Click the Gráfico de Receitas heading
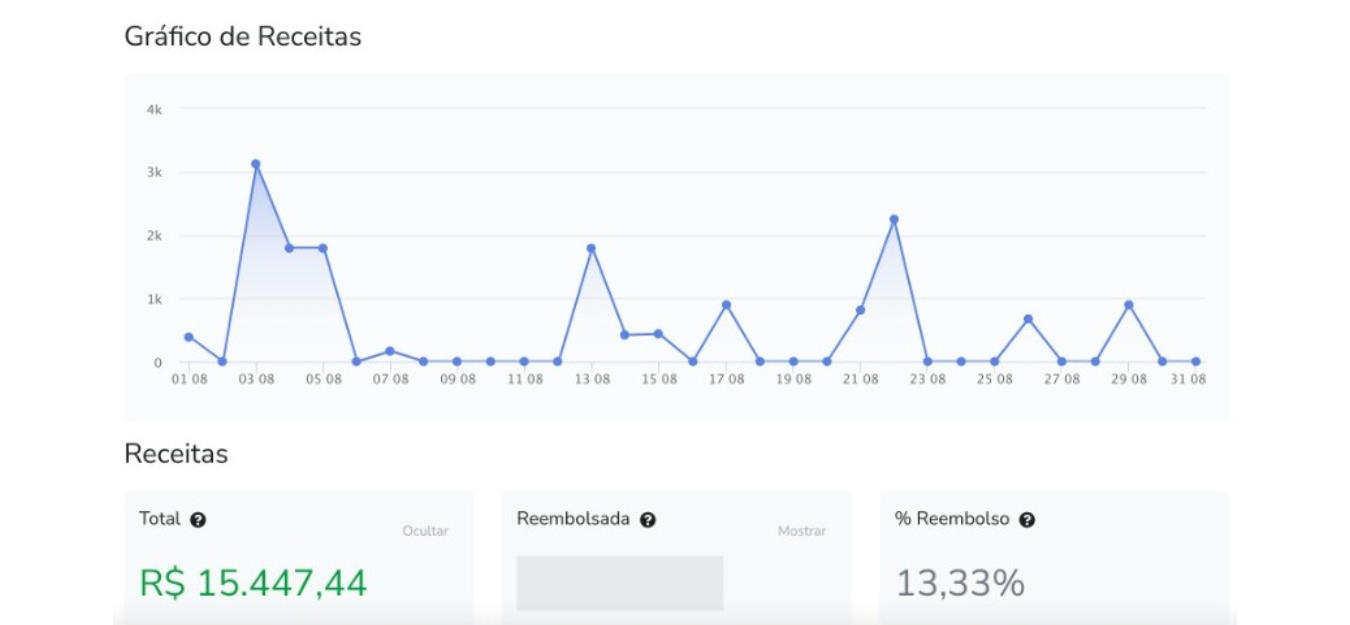 pyautogui.click(x=243, y=37)
